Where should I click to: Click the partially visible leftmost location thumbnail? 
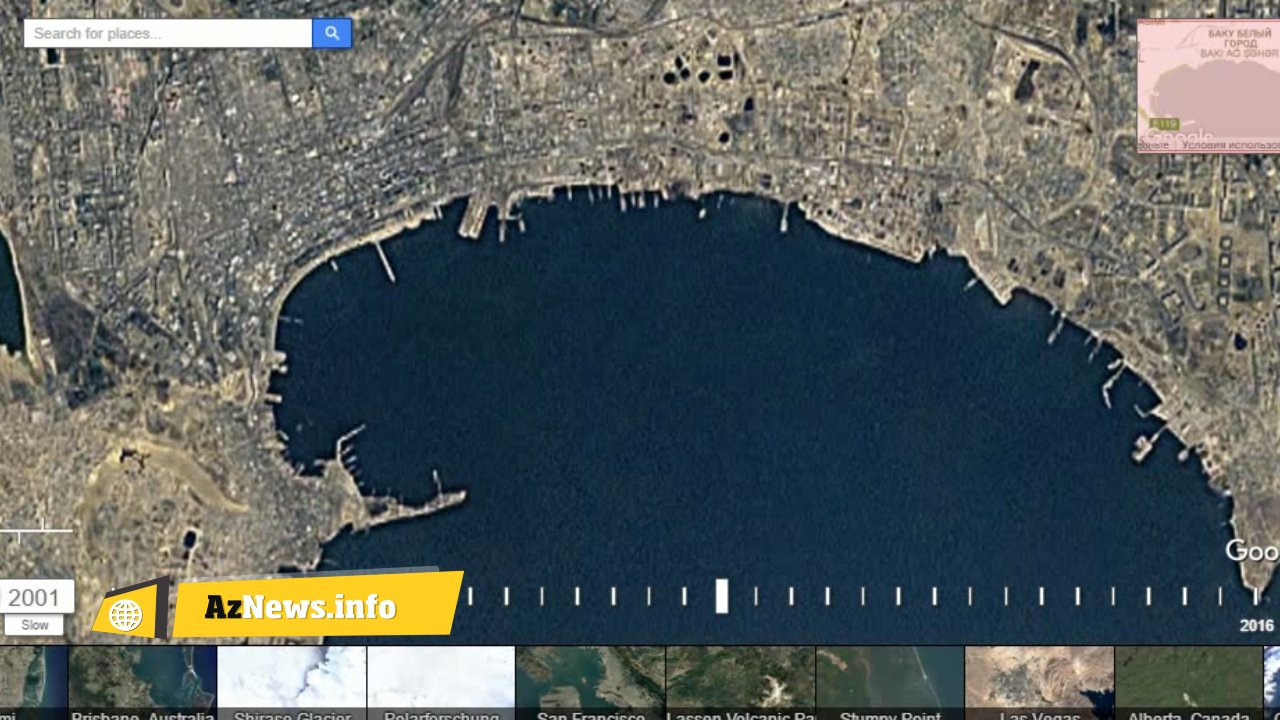pos(34,683)
